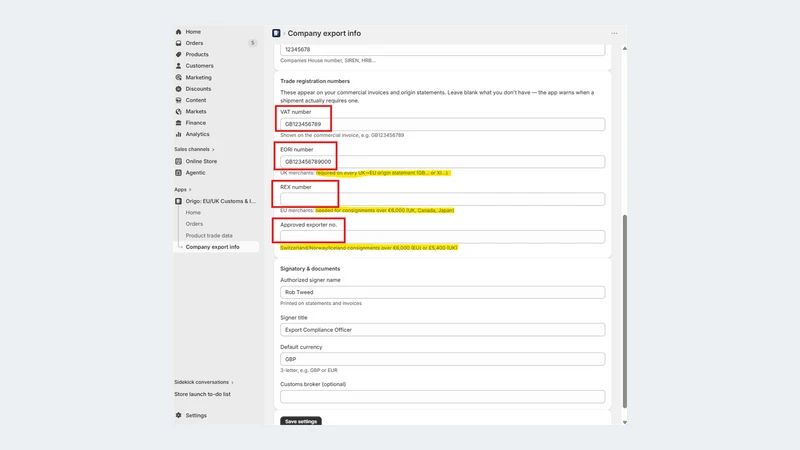Screen dimensions: 800x450
Task: Click the VAT number input field
Action: click(442, 124)
